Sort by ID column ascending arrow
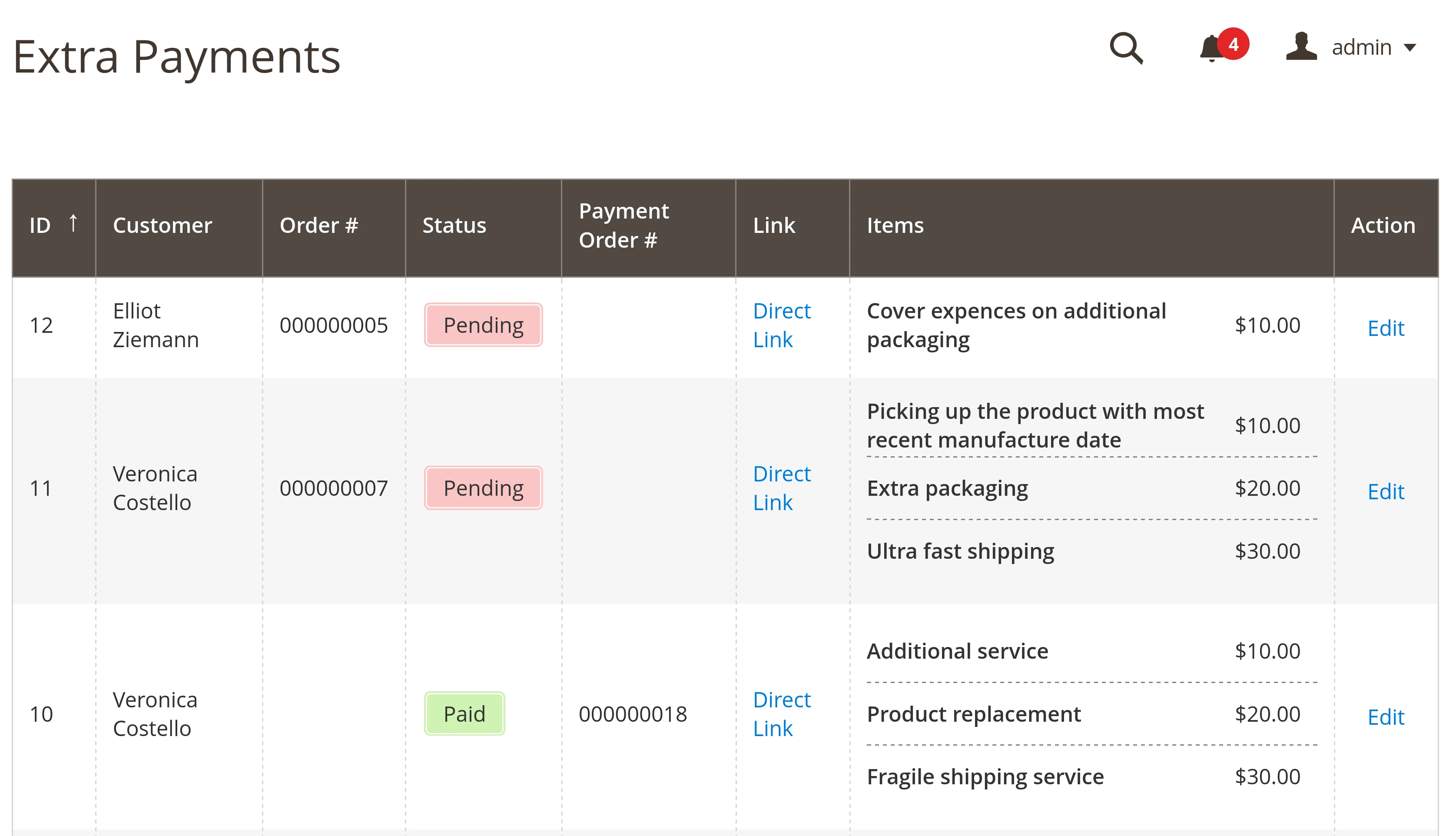 point(72,223)
